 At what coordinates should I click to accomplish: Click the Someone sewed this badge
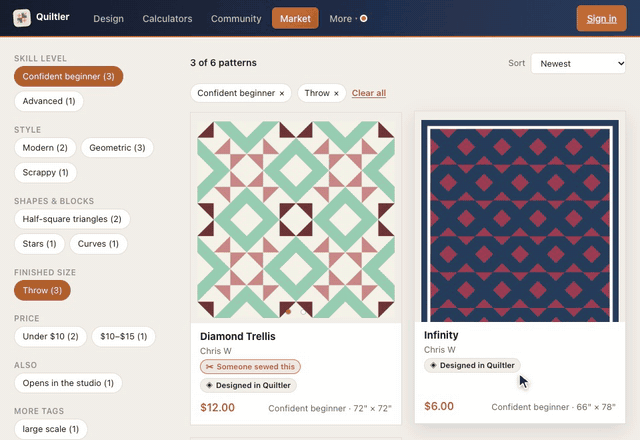pyautogui.click(x=250, y=367)
